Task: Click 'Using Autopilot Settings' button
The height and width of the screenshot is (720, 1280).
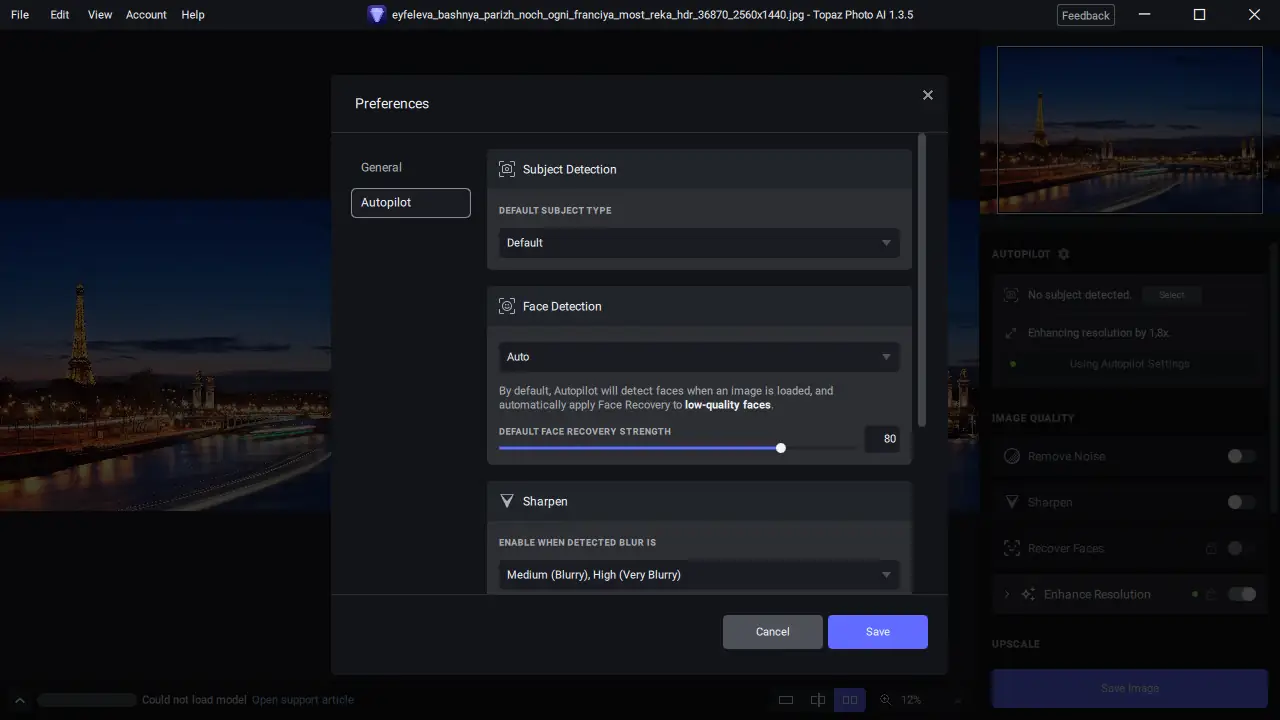Action: (1130, 364)
